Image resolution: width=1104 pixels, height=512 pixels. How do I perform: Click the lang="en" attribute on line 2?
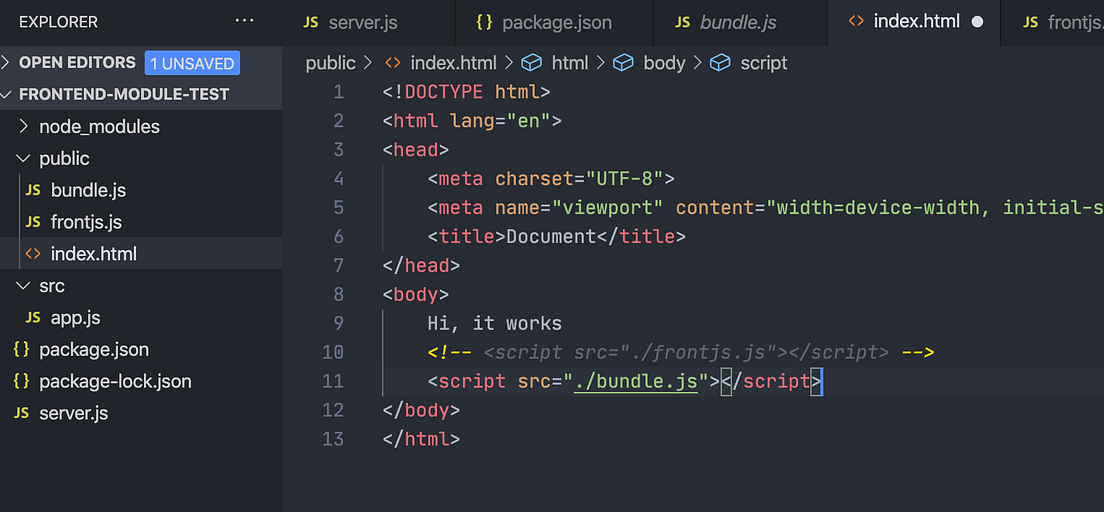[x=501, y=121]
